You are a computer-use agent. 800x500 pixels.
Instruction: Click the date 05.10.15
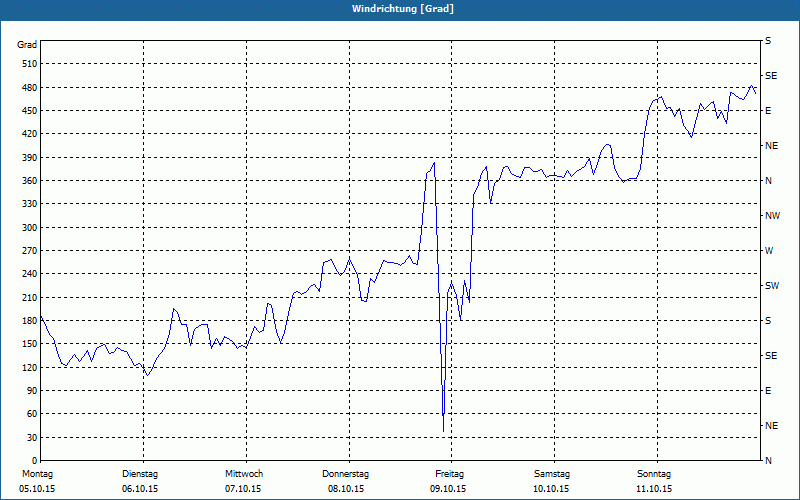point(37,489)
